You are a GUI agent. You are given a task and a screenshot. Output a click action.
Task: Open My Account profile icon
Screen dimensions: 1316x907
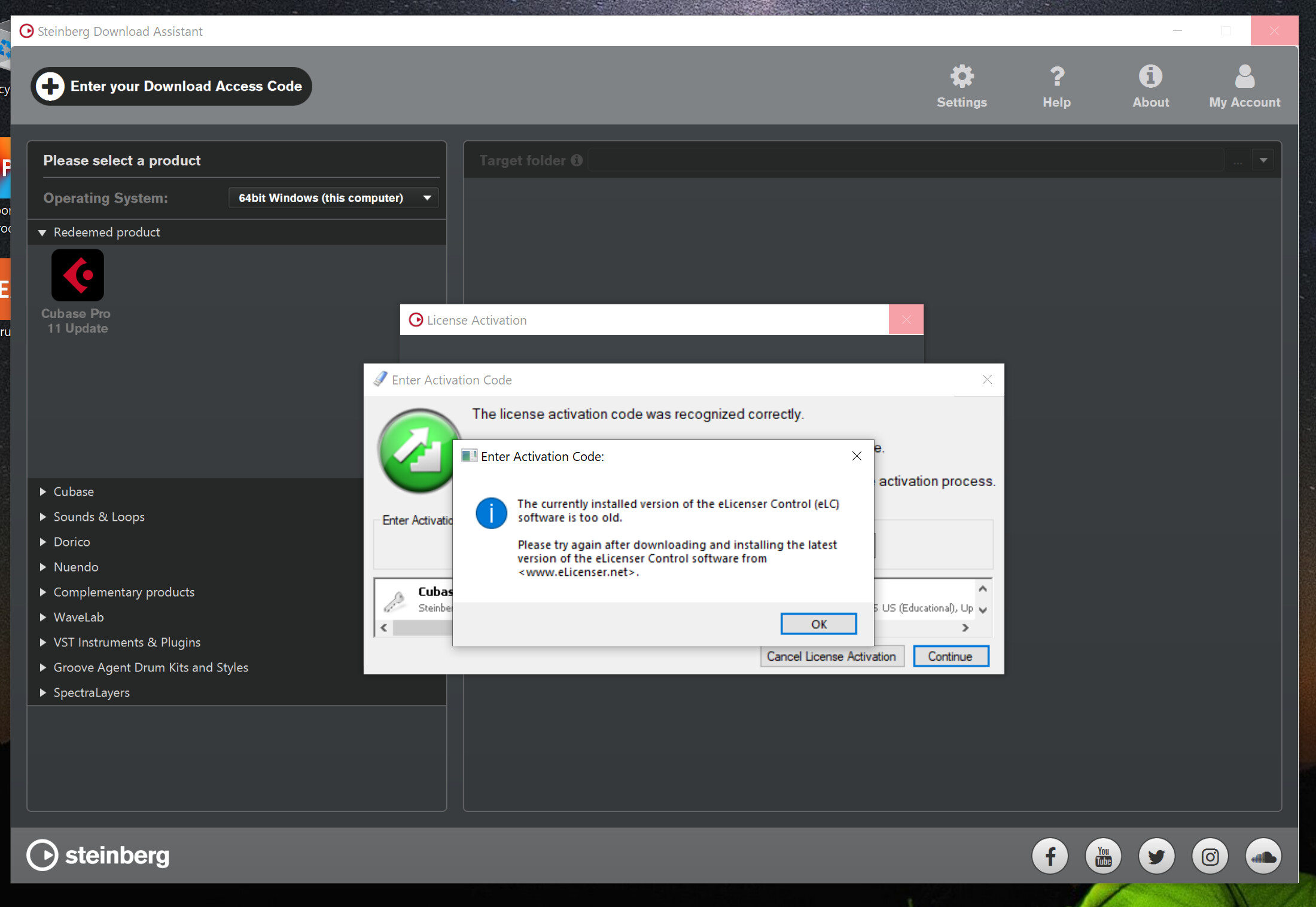[1244, 77]
